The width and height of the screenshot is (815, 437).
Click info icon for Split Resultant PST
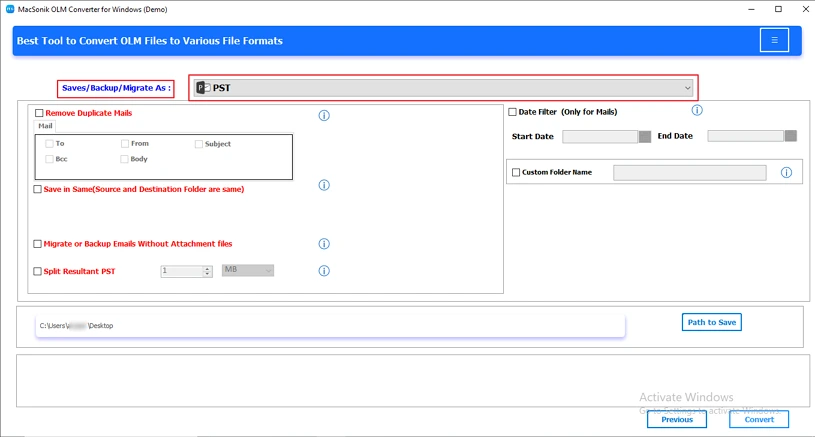(324, 271)
